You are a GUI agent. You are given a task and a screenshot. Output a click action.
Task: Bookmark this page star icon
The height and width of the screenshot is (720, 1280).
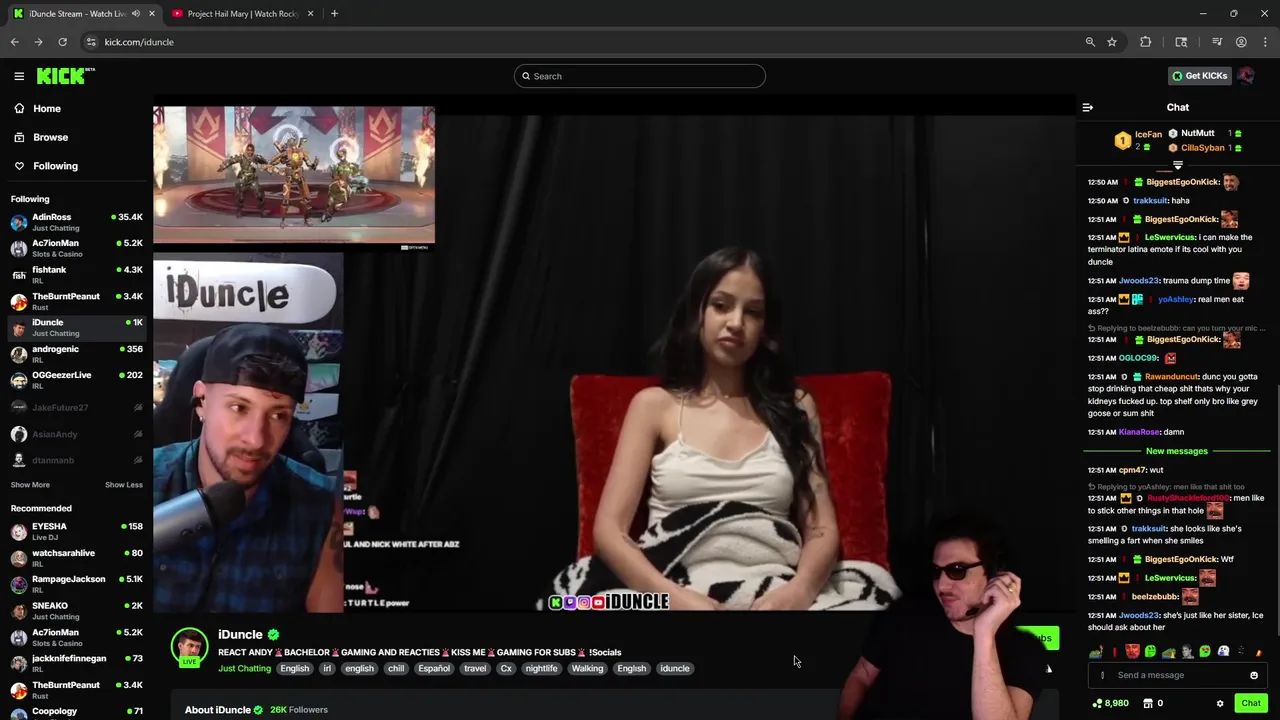[1112, 42]
